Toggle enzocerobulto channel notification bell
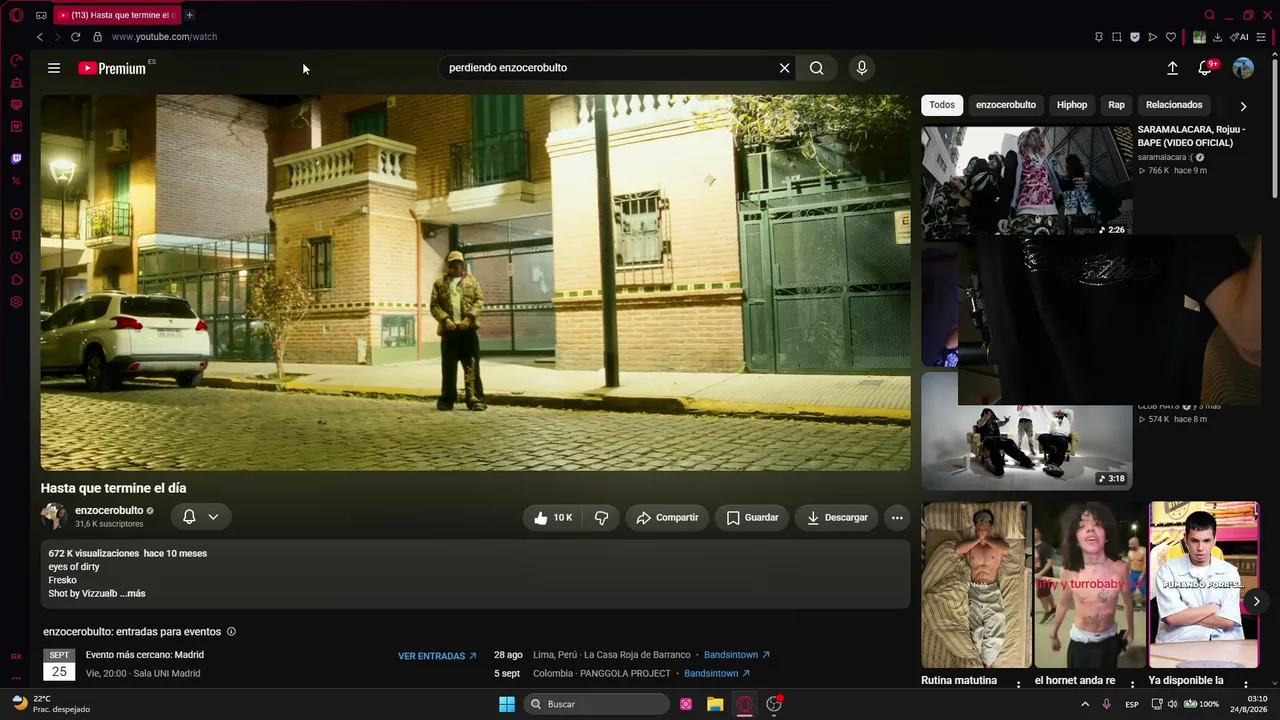The image size is (1280, 720). (189, 517)
